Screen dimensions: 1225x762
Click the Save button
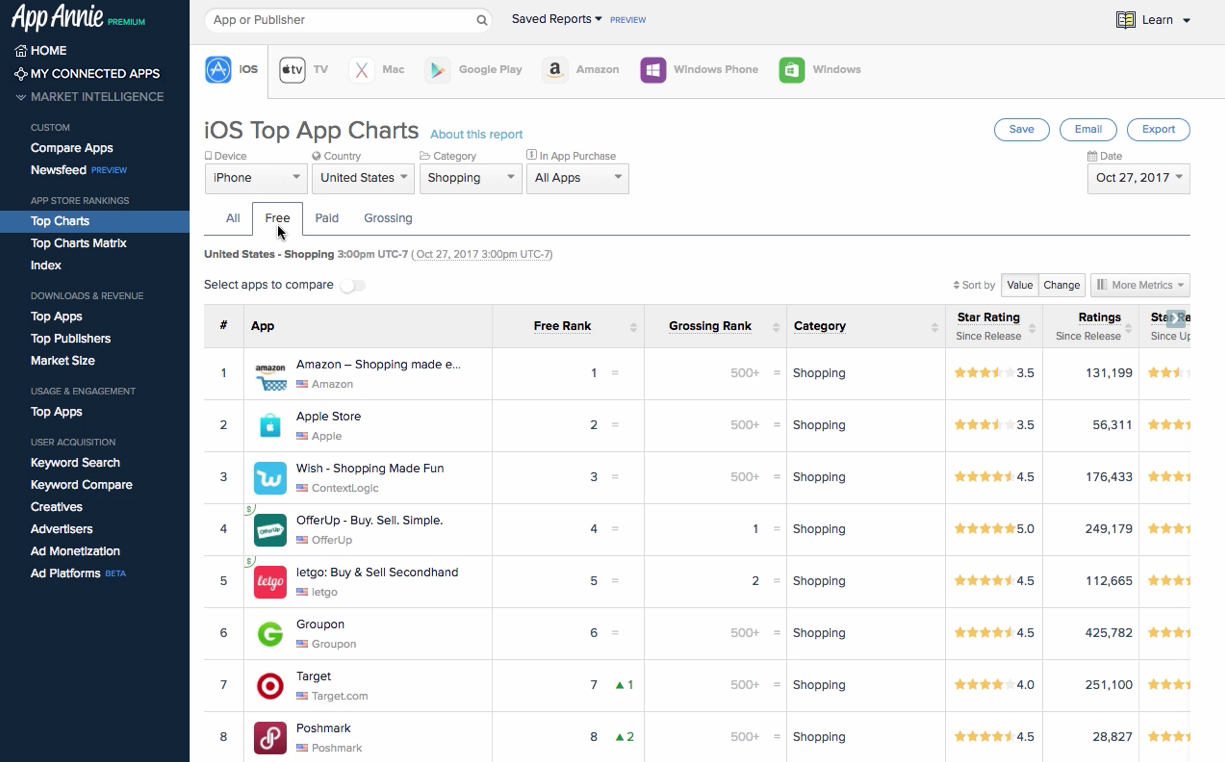point(1021,130)
